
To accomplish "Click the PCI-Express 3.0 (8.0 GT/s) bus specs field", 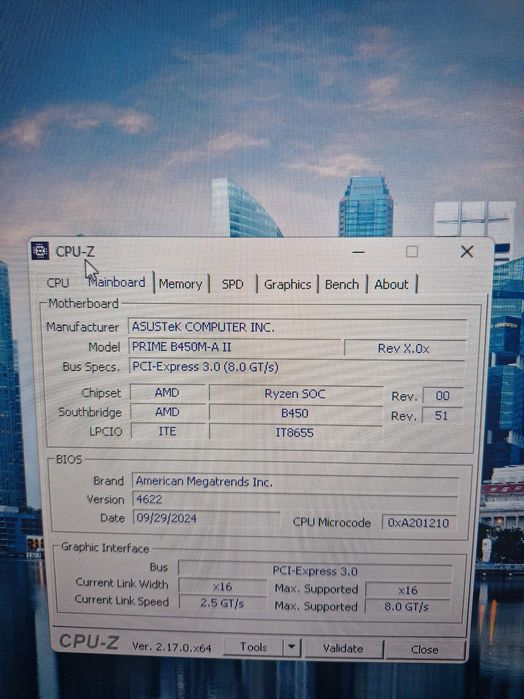I will pyautogui.click(x=297, y=367).
